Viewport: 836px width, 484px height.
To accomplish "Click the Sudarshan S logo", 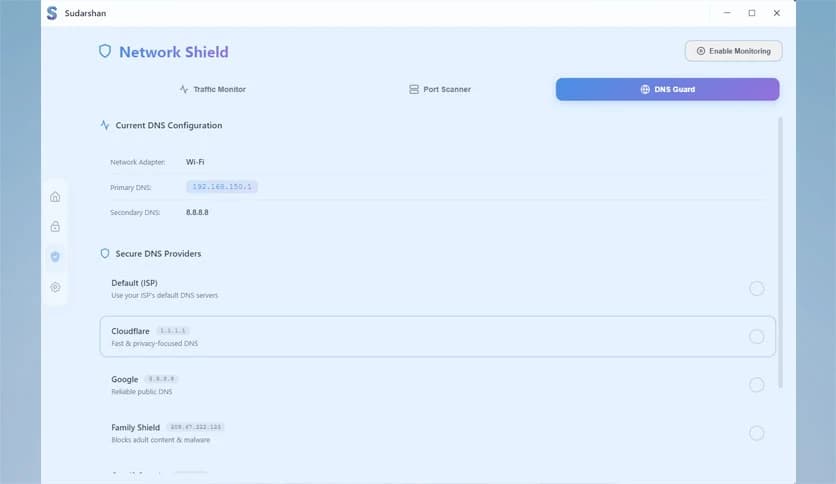I will pos(52,13).
